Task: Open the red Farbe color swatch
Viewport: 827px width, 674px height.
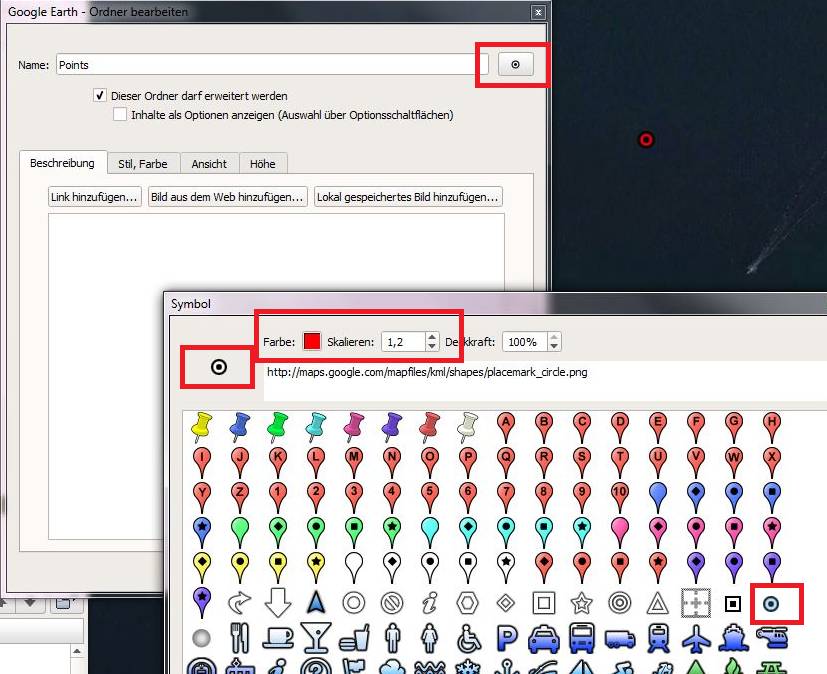Action: pos(312,342)
